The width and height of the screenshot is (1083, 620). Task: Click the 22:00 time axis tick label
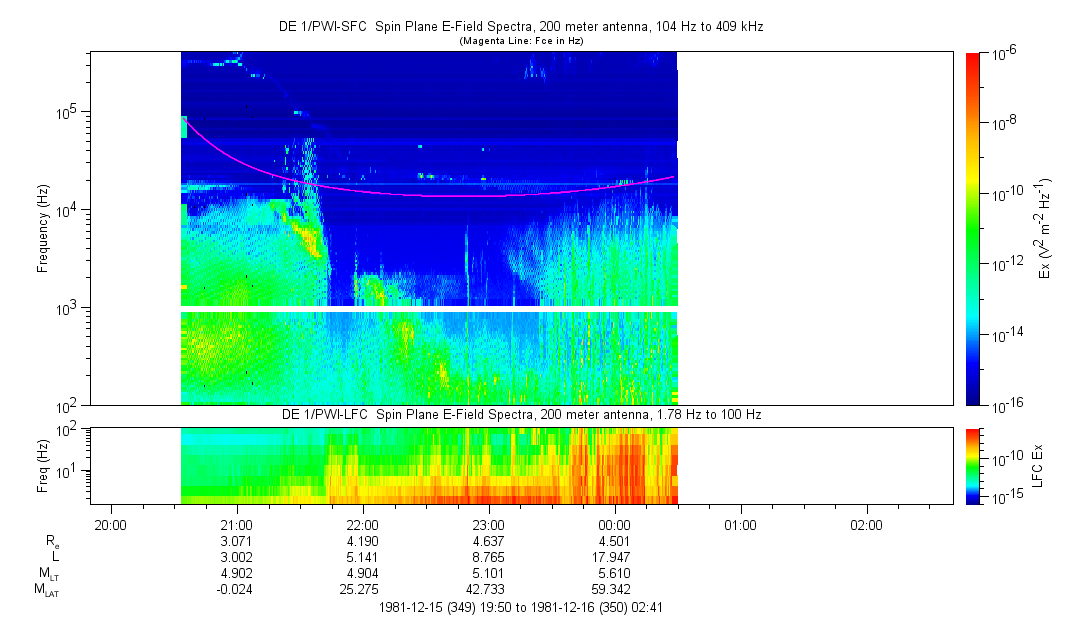pyautogui.click(x=362, y=525)
